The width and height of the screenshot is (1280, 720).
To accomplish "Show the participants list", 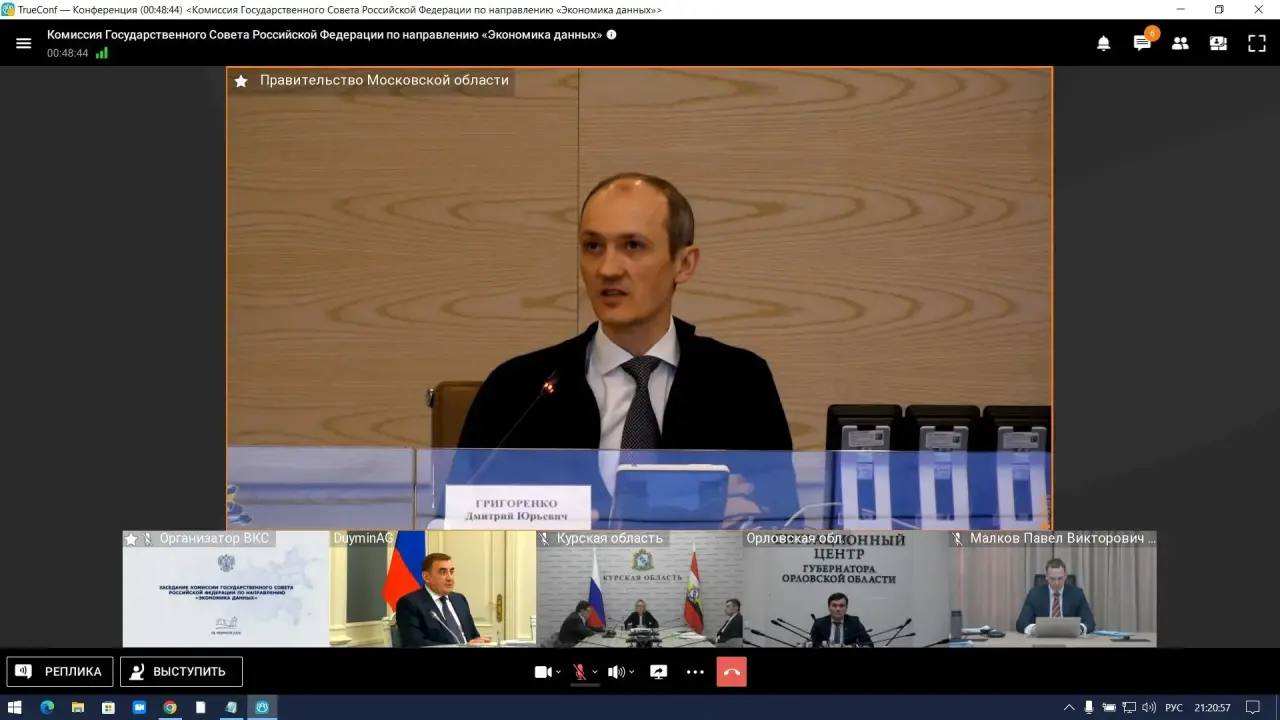I will click(1180, 43).
